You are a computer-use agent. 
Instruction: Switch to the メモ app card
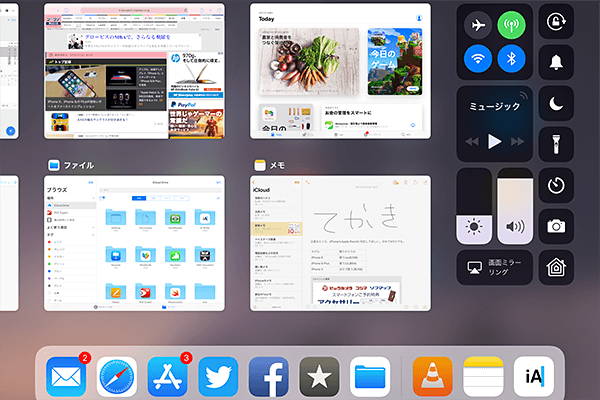pyautogui.click(x=340, y=243)
